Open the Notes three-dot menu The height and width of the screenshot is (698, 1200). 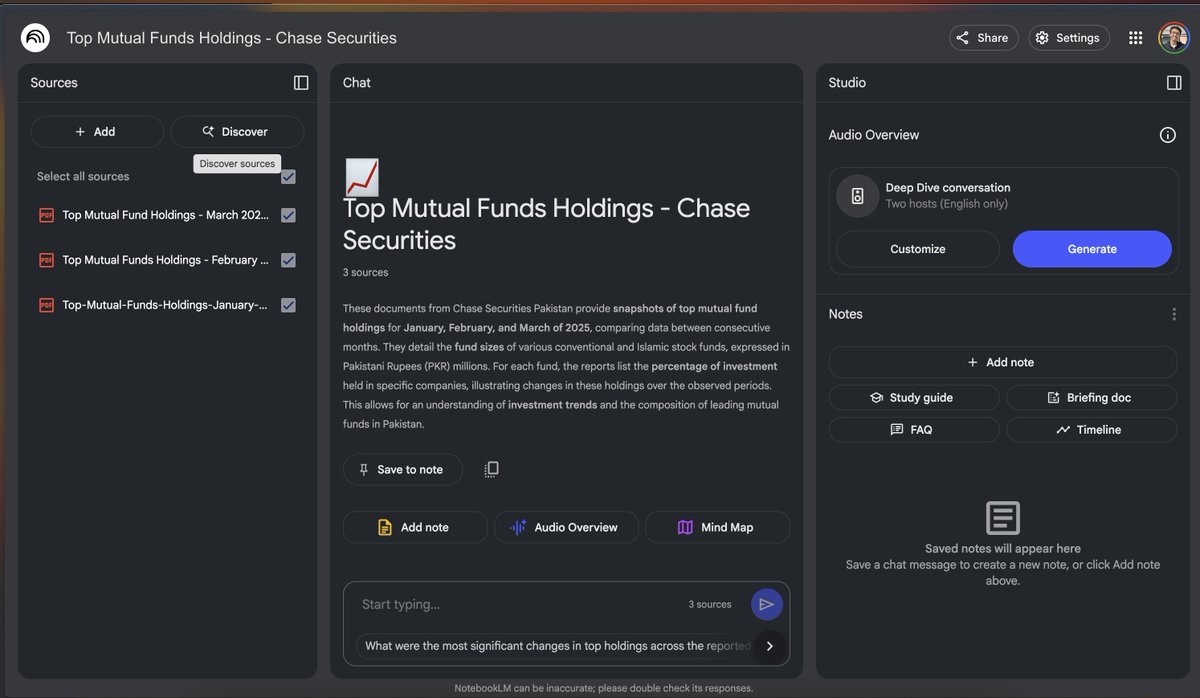tap(1174, 314)
